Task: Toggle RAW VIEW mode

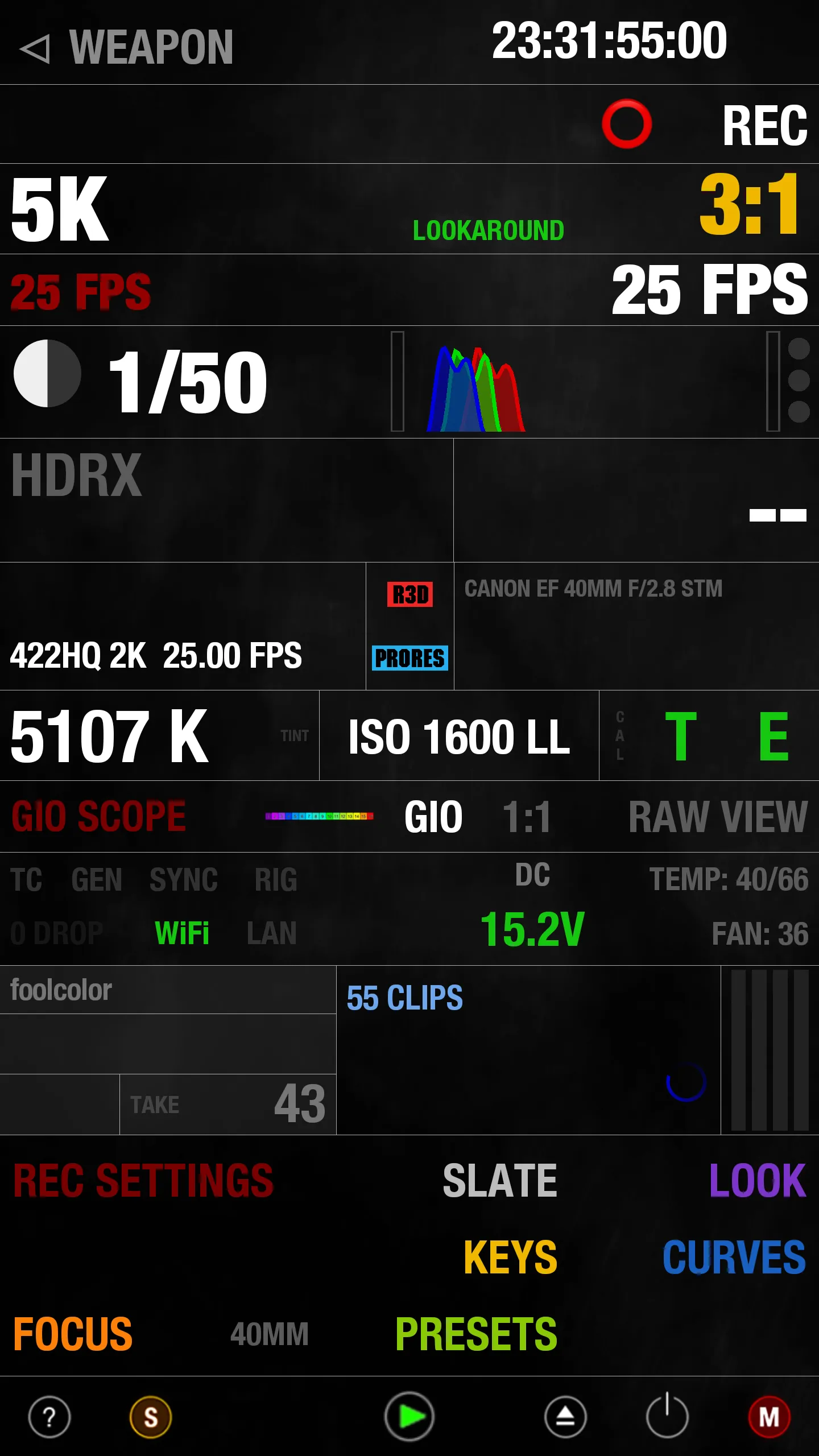Action: [718, 817]
